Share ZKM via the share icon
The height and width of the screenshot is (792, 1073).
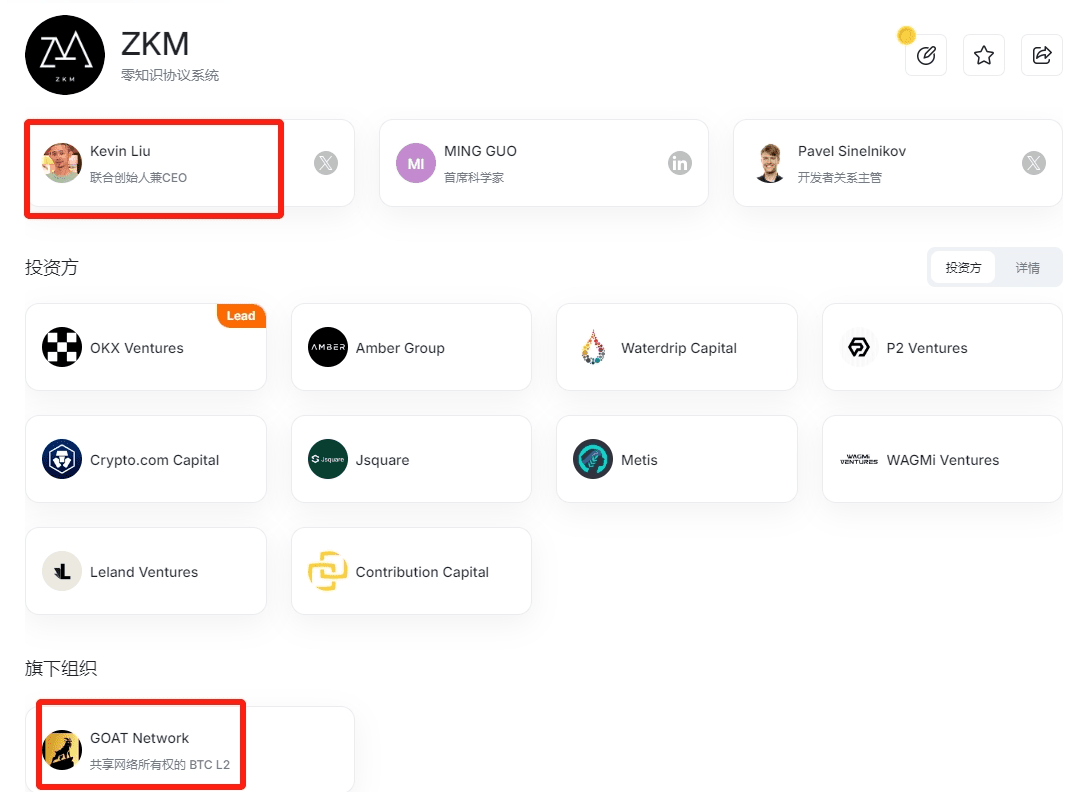(1042, 55)
